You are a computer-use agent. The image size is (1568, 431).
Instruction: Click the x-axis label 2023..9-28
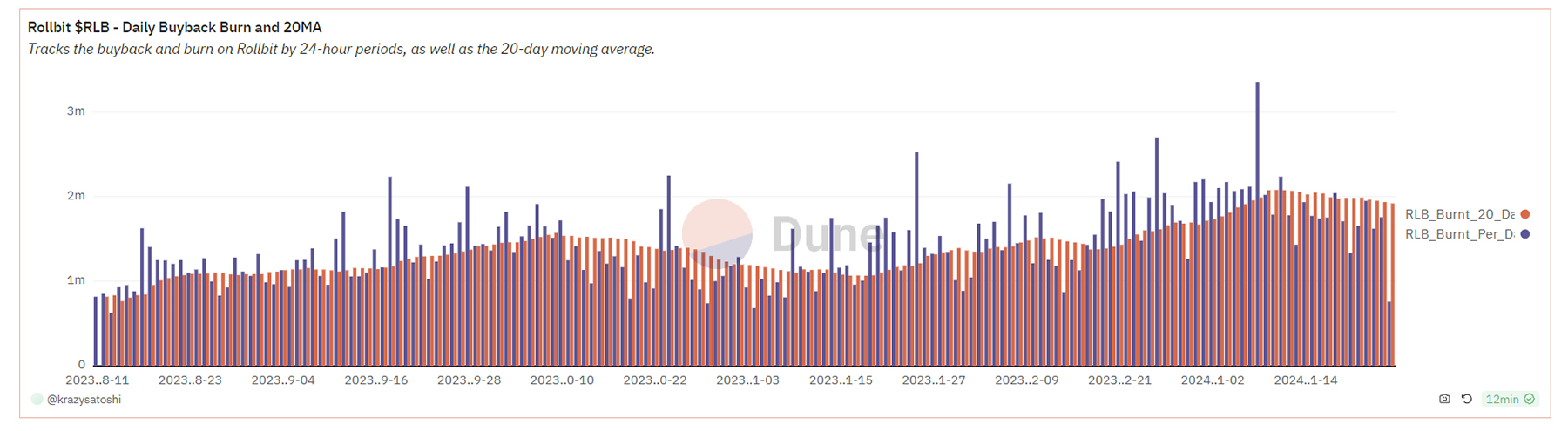click(x=469, y=380)
